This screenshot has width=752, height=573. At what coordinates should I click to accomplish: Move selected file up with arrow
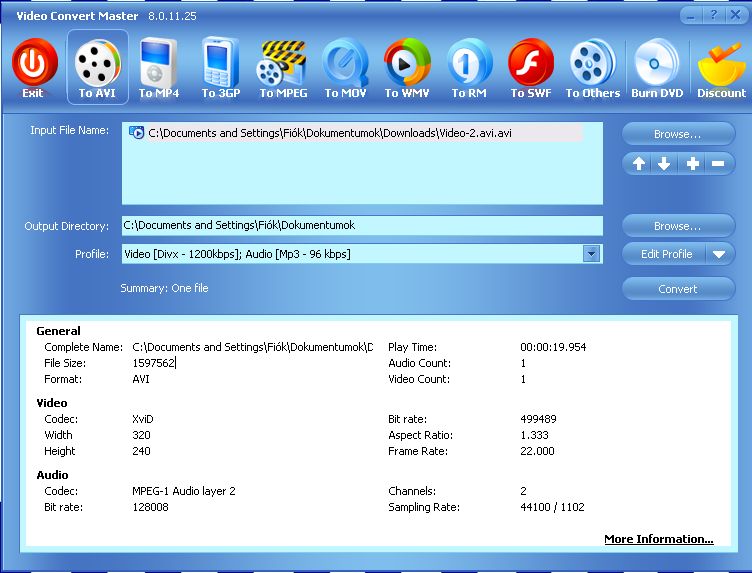(x=638, y=164)
